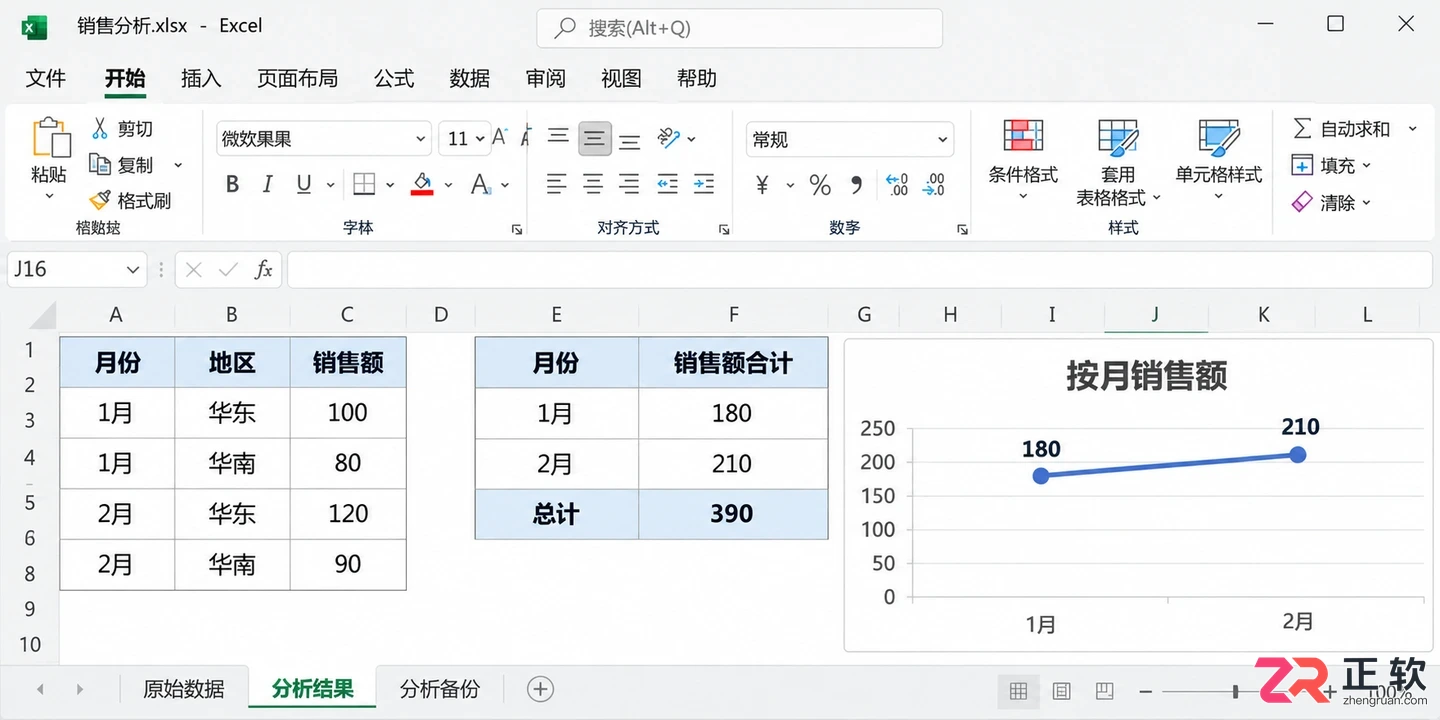The height and width of the screenshot is (720, 1440).
Task: Open the Font group dialog launcher
Action: pos(517,229)
